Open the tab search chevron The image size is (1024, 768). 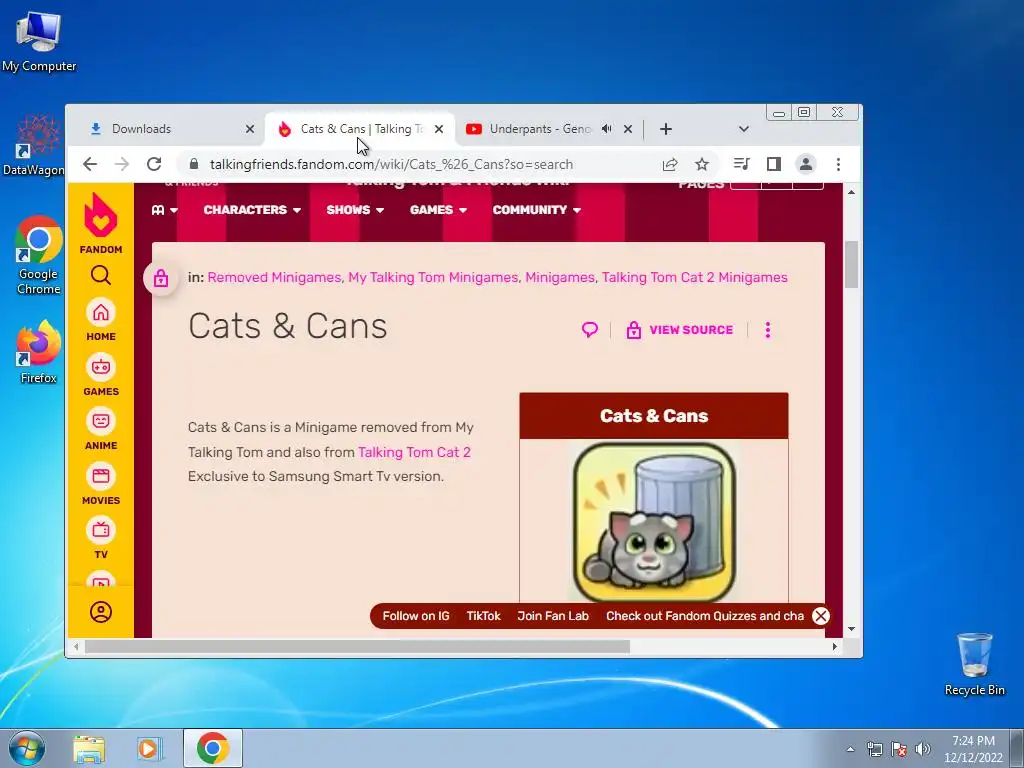coord(744,129)
